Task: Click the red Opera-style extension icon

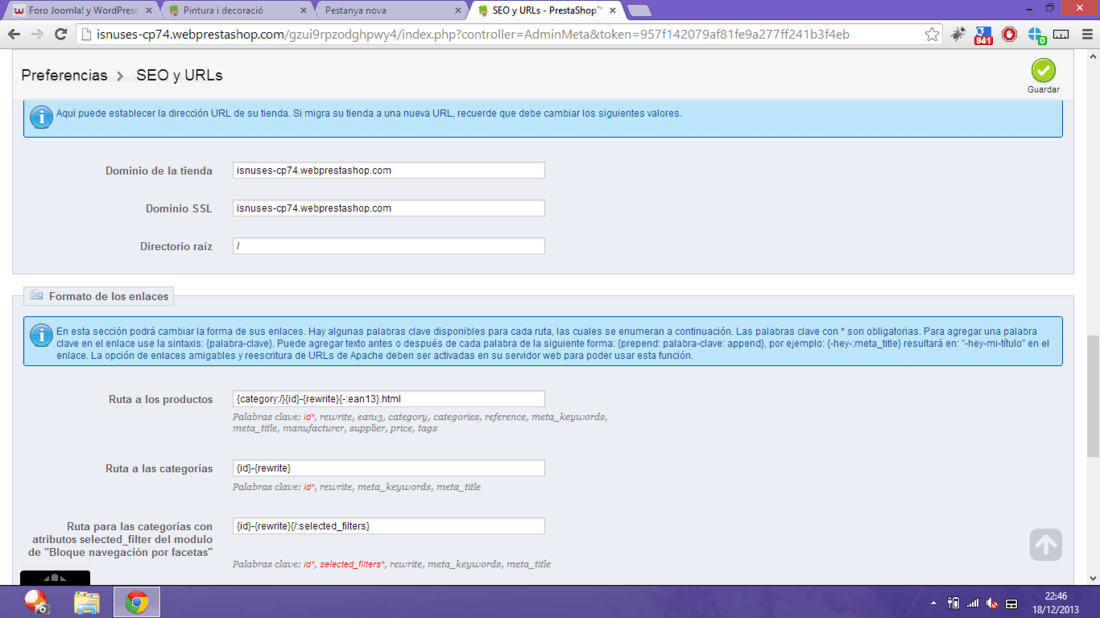Action: [x=1010, y=34]
